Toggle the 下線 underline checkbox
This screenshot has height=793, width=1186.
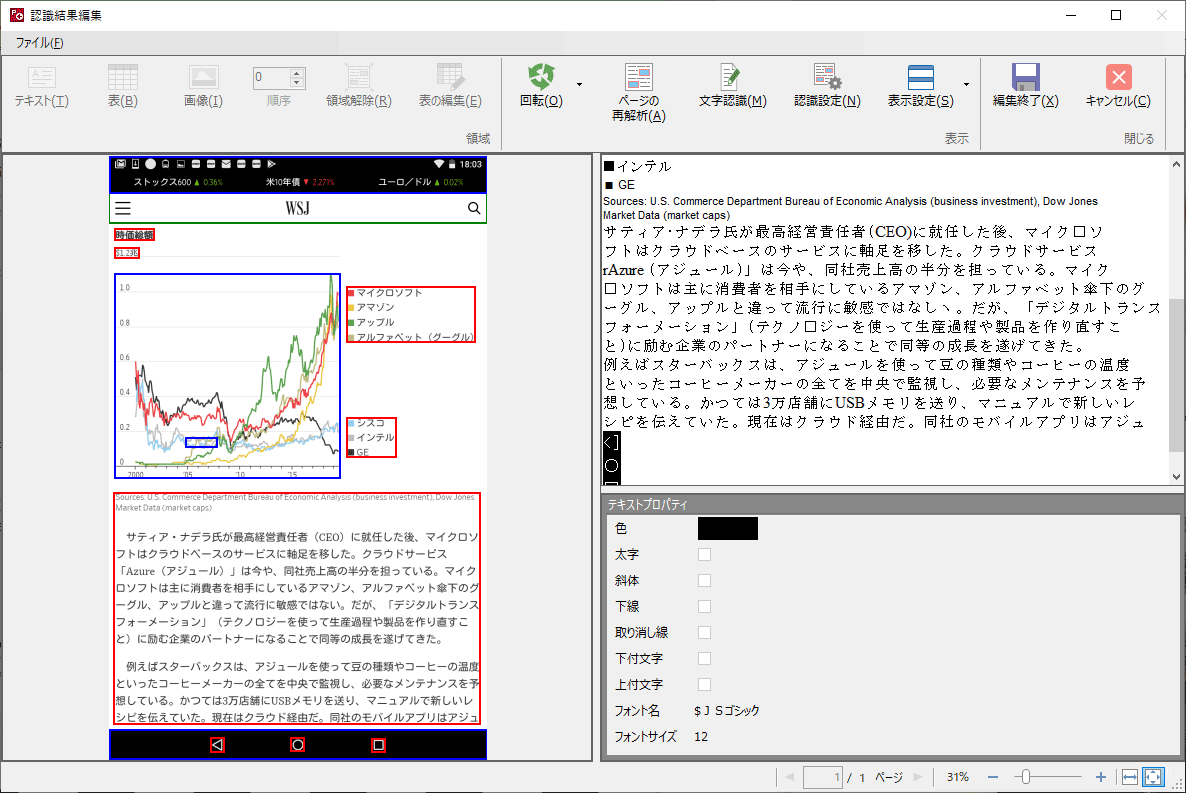tap(704, 606)
